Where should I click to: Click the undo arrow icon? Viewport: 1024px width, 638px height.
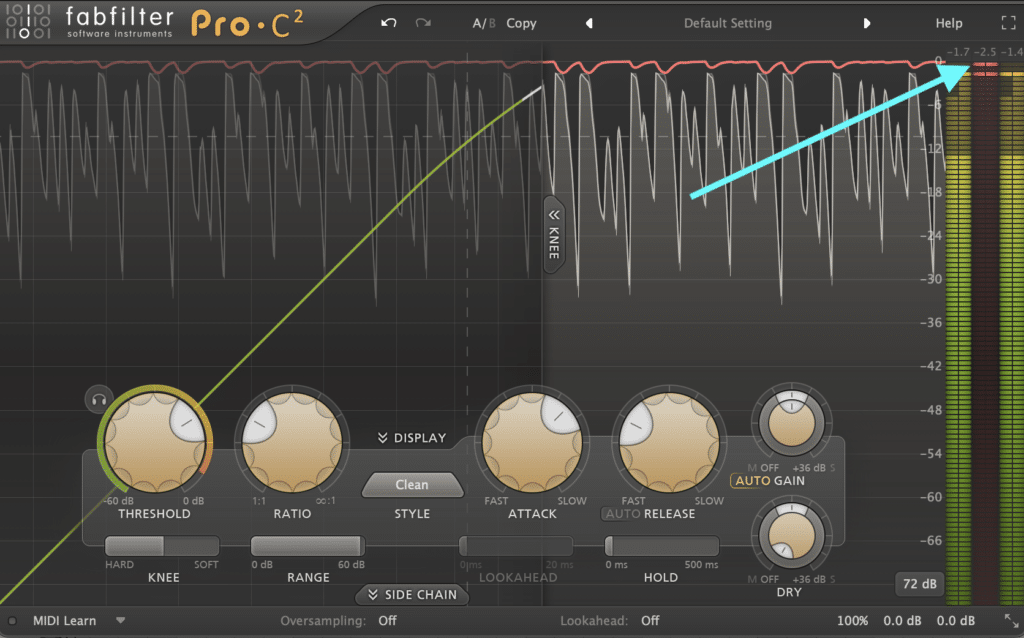[x=389, y=23]
